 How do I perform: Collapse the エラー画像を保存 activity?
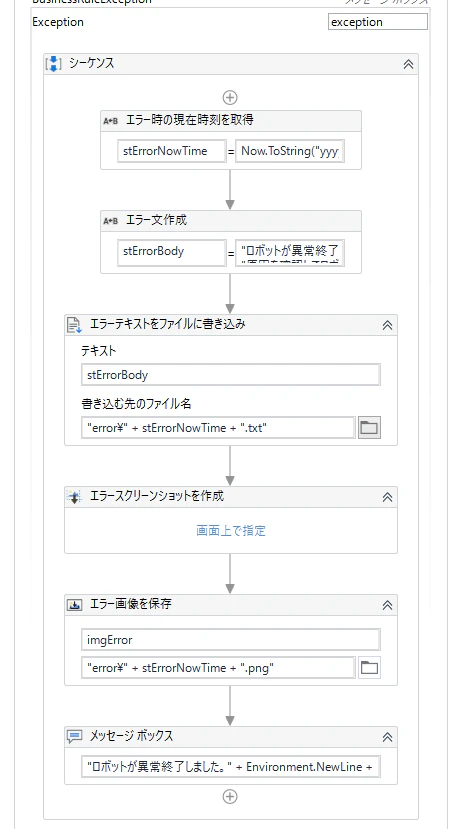tap(387, 605)
